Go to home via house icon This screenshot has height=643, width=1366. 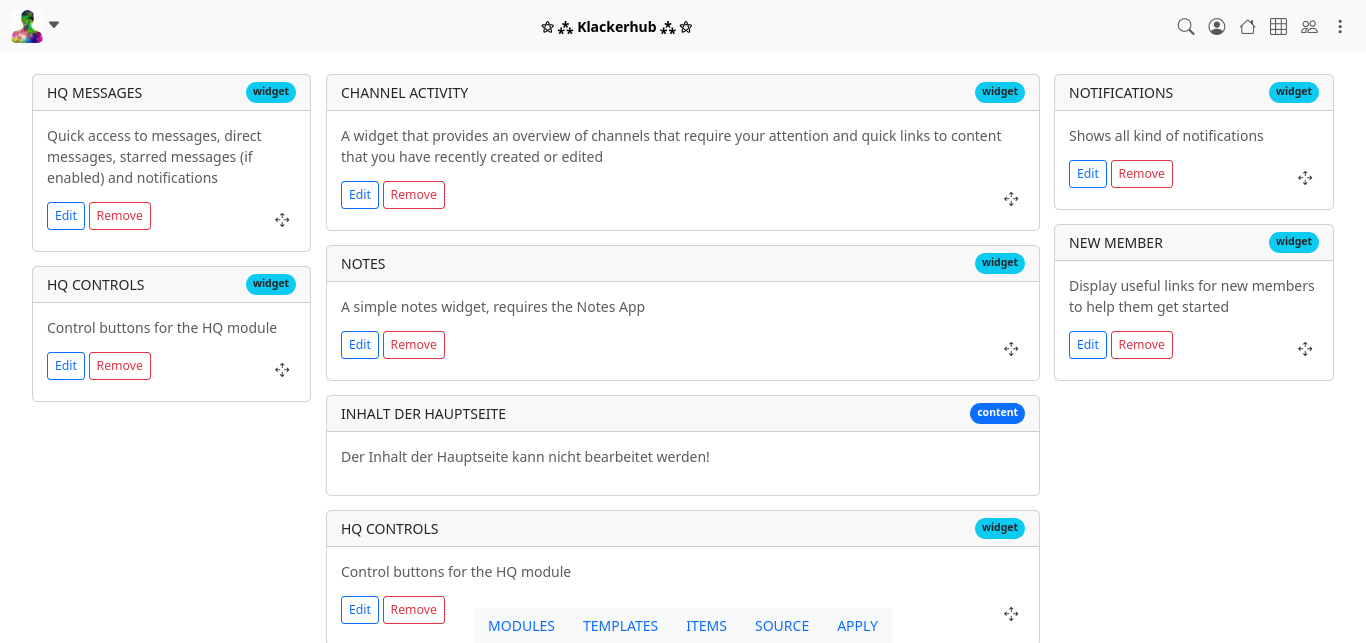pyautogui.click(x=1247, y=27)
